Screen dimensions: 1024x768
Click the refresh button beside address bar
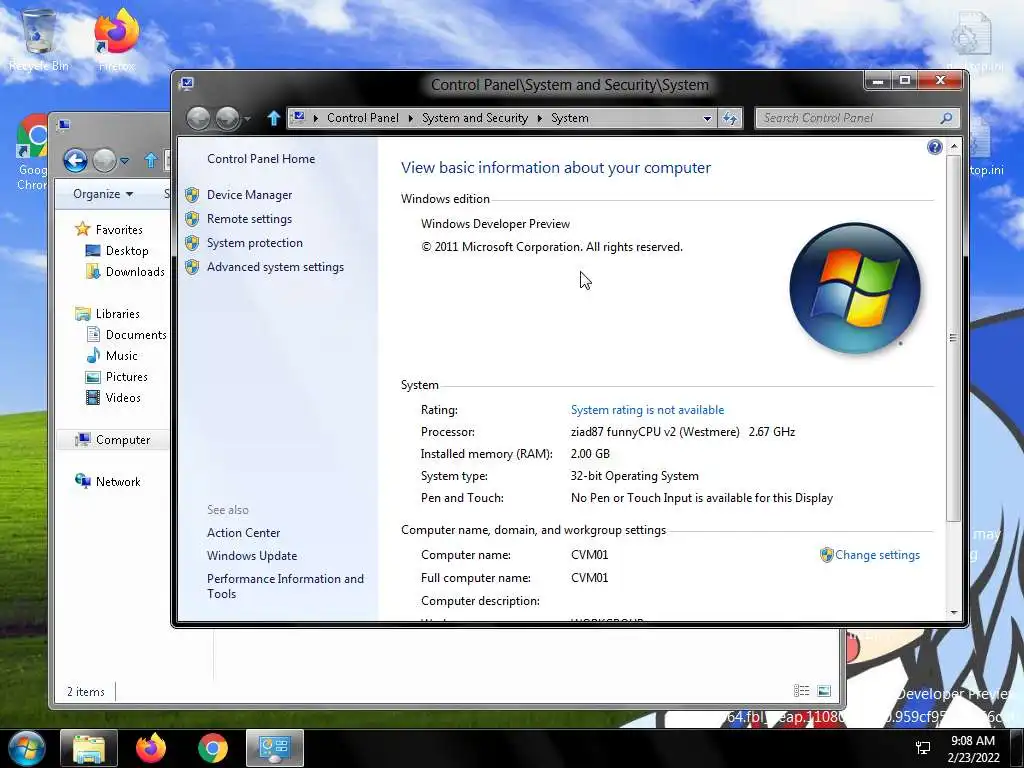point(729,118)
